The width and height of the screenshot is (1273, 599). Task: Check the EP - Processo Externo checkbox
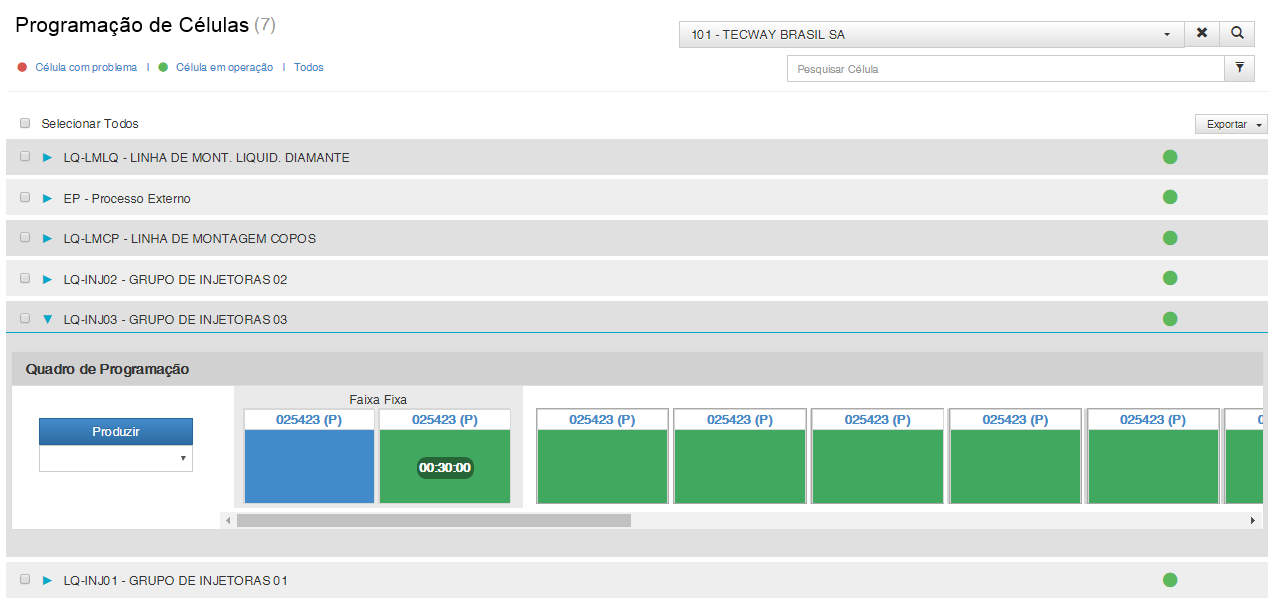coord(25,198)
